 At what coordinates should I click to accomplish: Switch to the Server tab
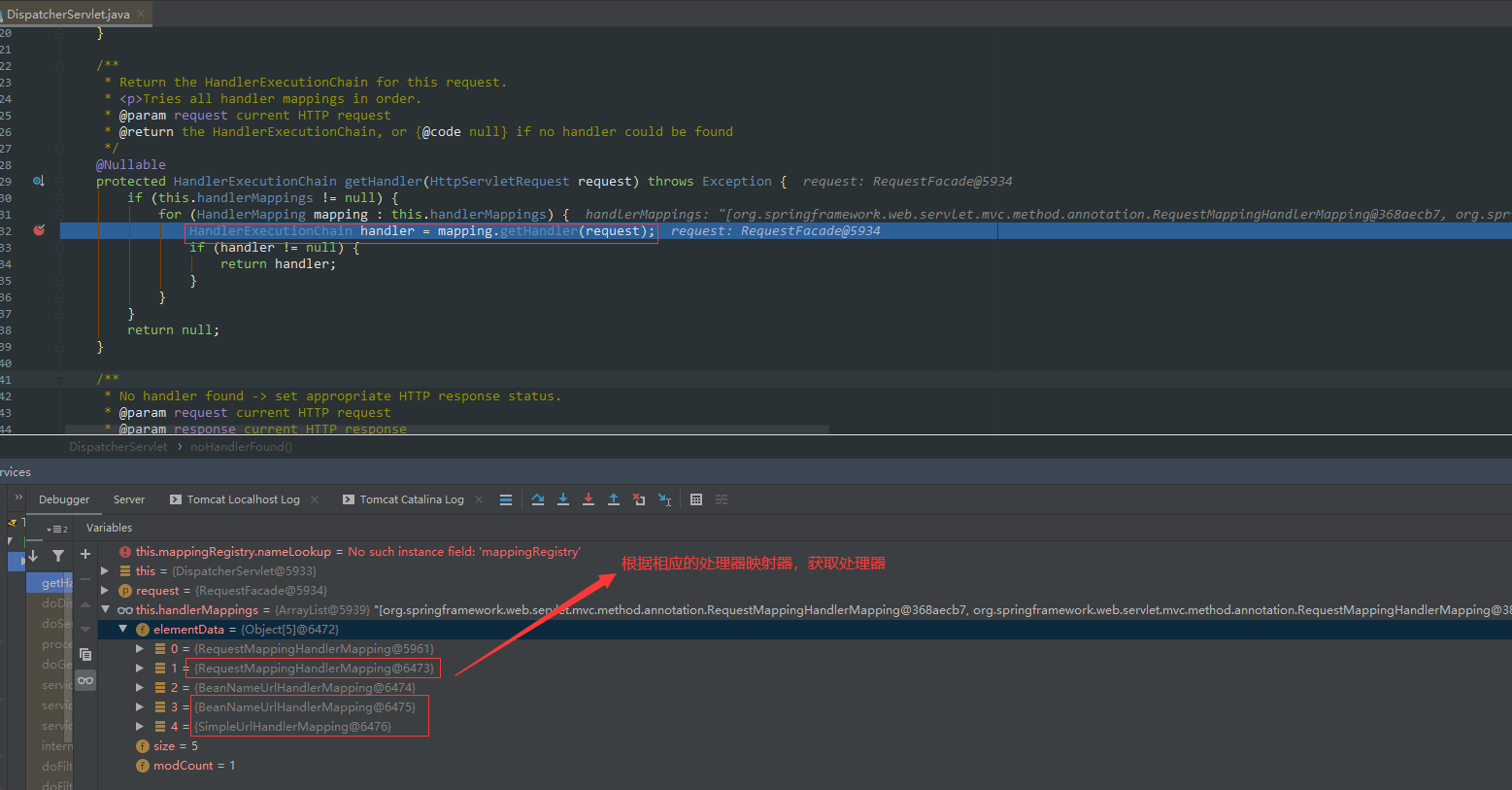coord(129,499)
